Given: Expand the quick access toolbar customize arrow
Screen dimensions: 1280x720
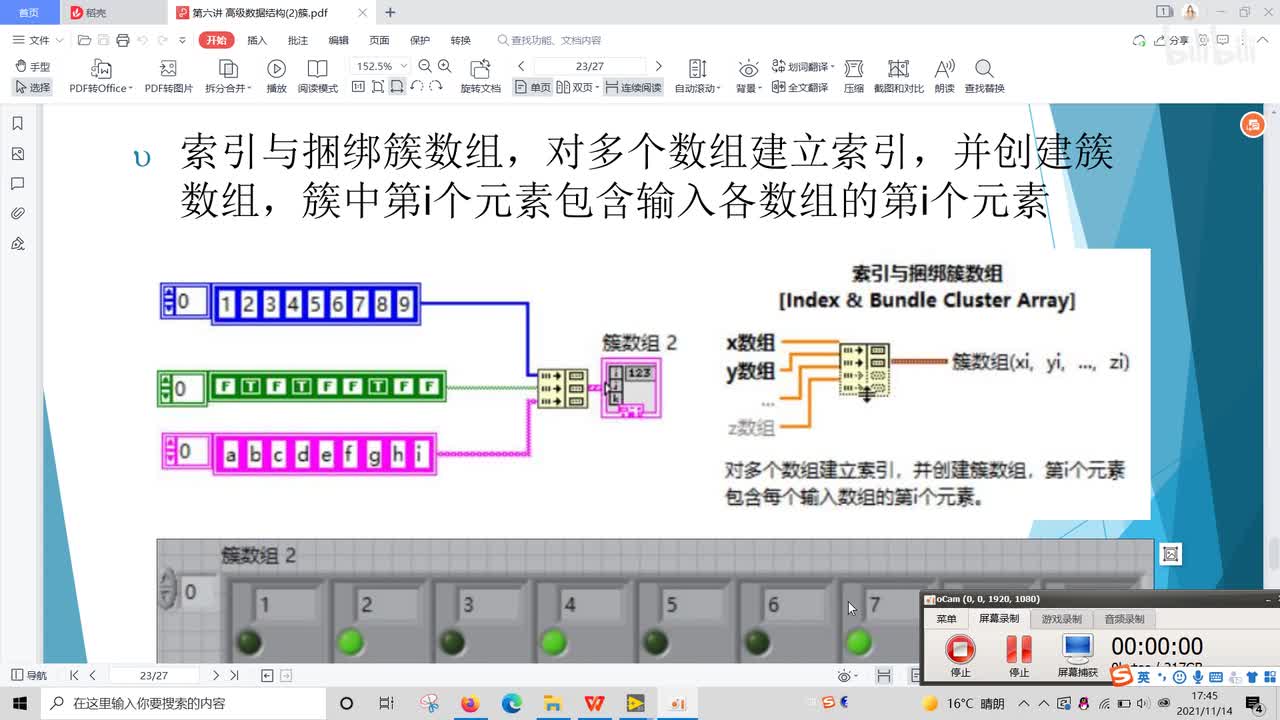Looking at the screenshot, I should (182, 40).
